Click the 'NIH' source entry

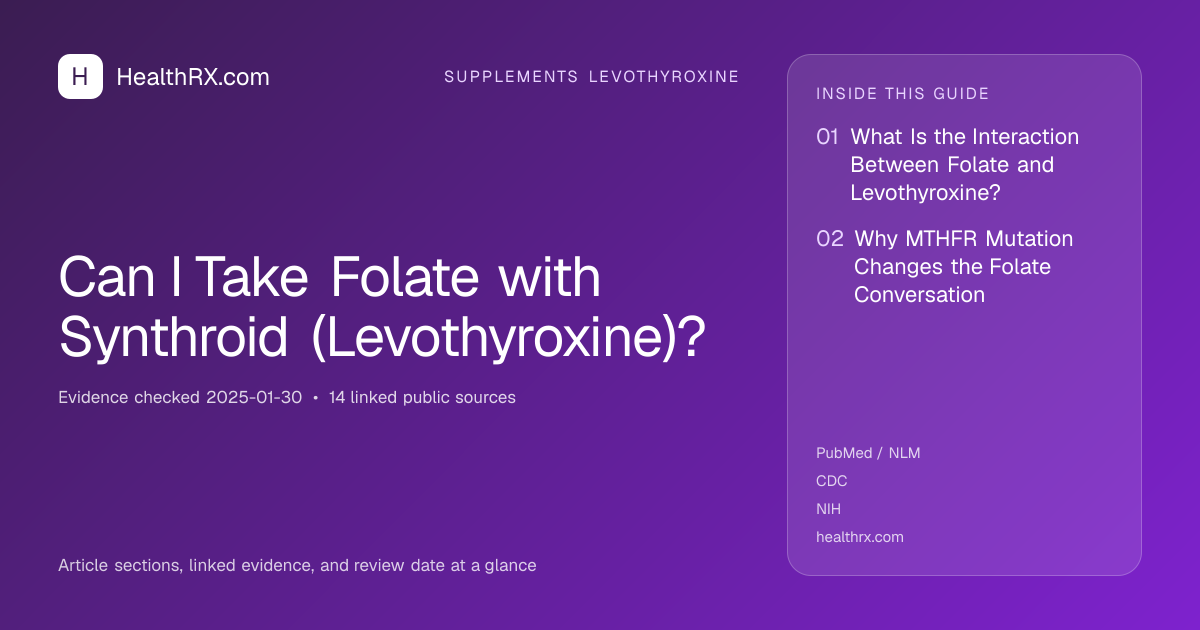pos(829,509)
